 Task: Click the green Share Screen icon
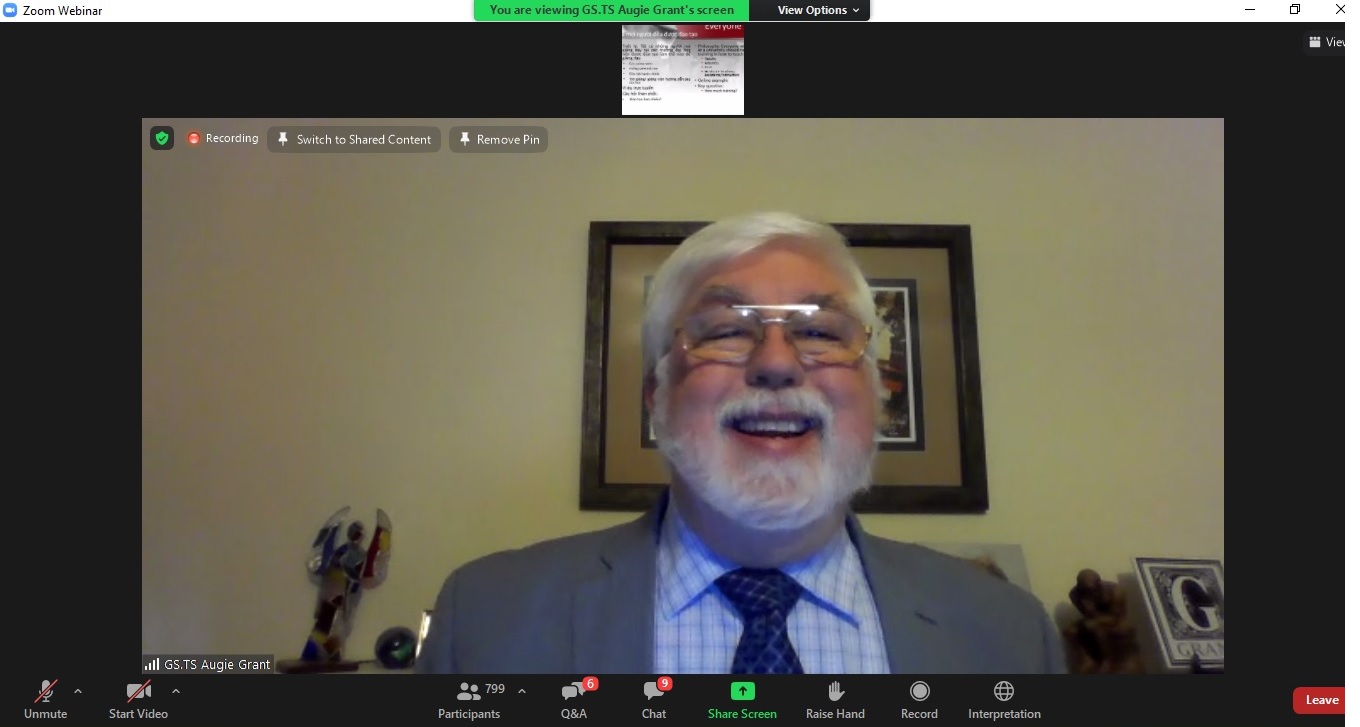(x=742, y=691)
